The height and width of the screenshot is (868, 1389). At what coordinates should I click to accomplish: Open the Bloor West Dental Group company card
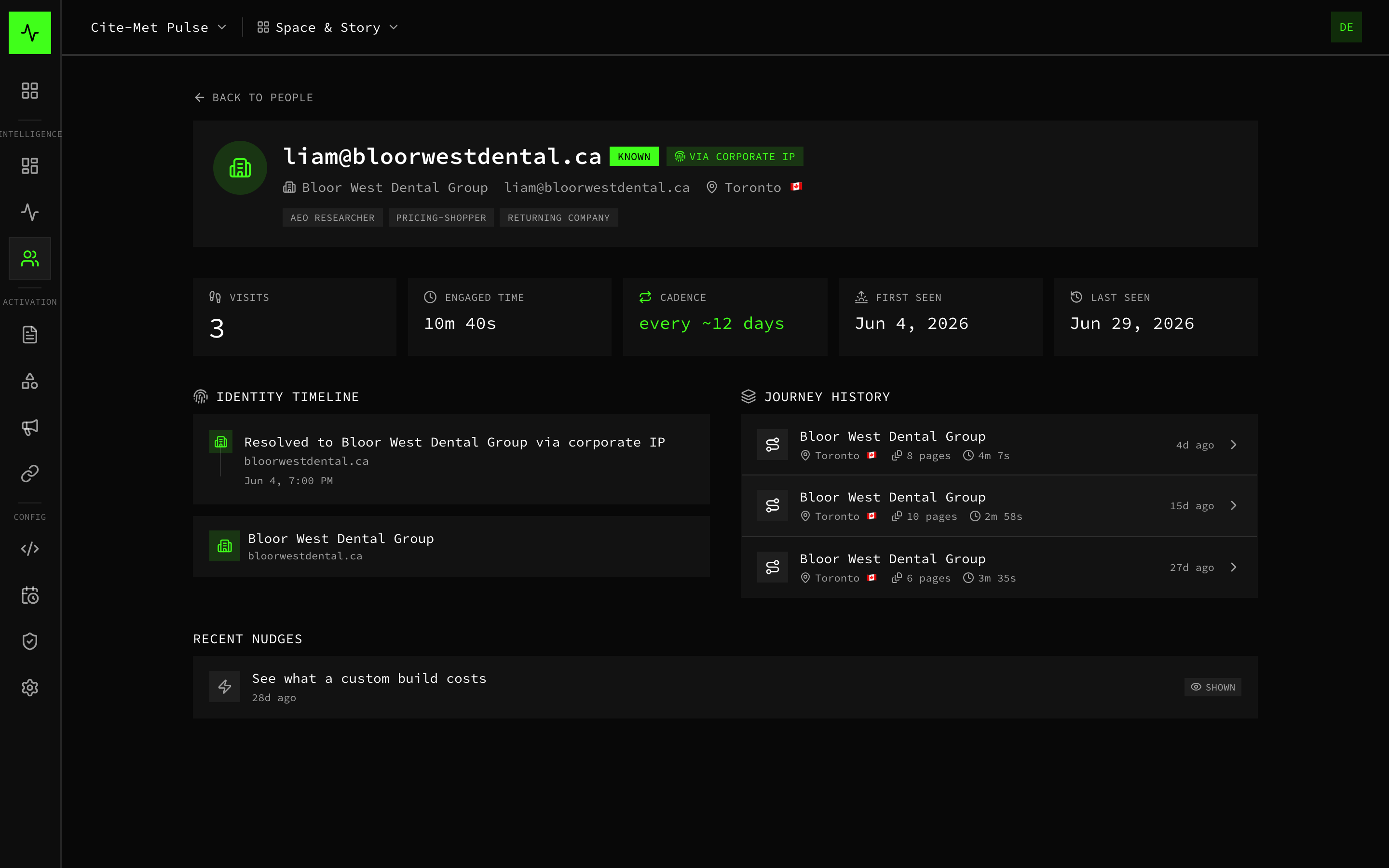coord(451,546)
